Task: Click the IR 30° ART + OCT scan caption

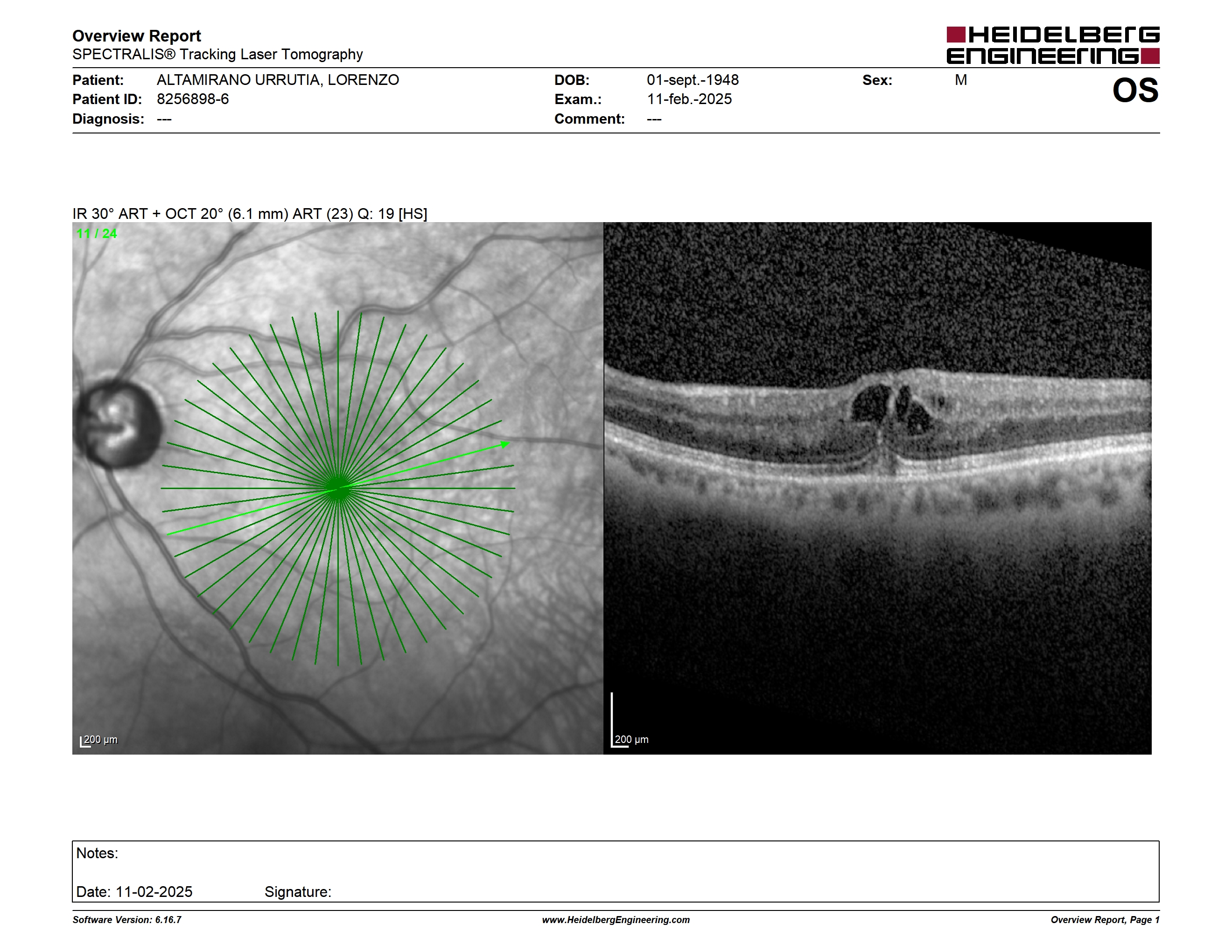Action: click(x=249, y=214)
